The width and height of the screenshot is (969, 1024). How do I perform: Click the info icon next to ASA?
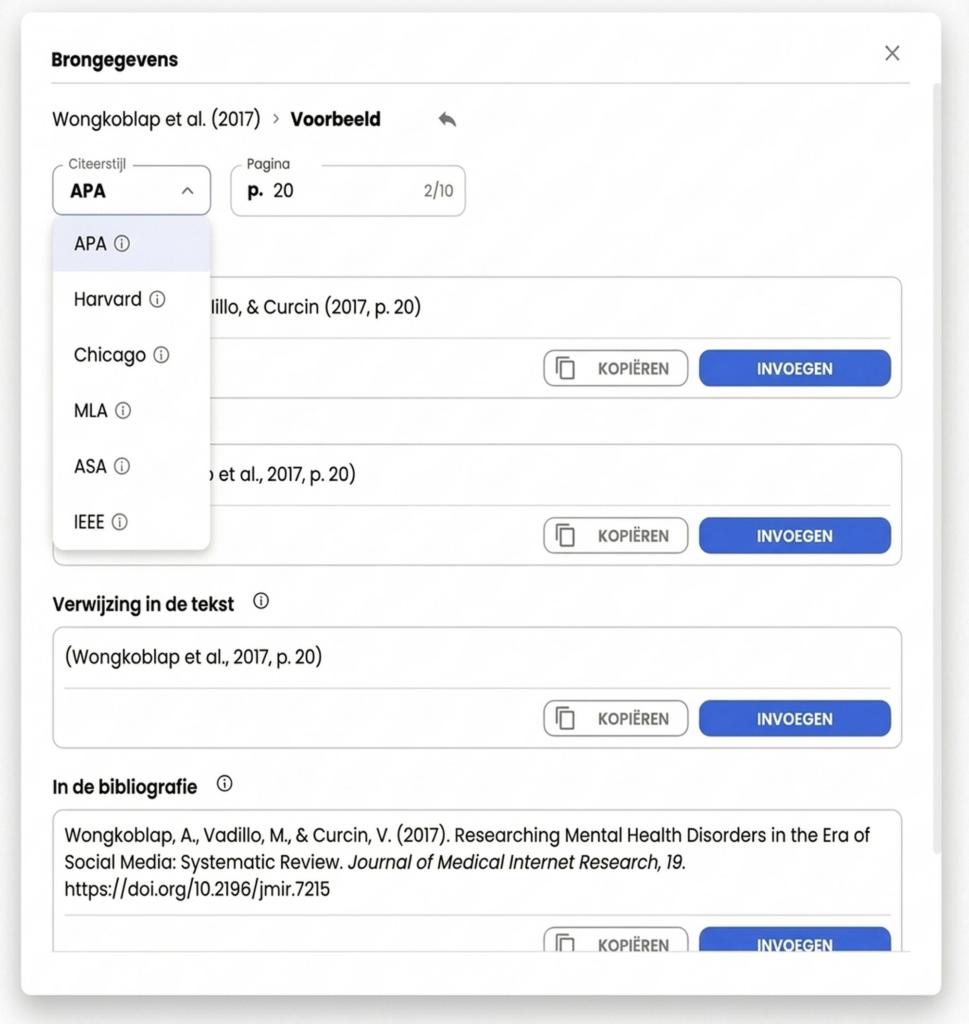pyautogui.click(x=122, y=466)
